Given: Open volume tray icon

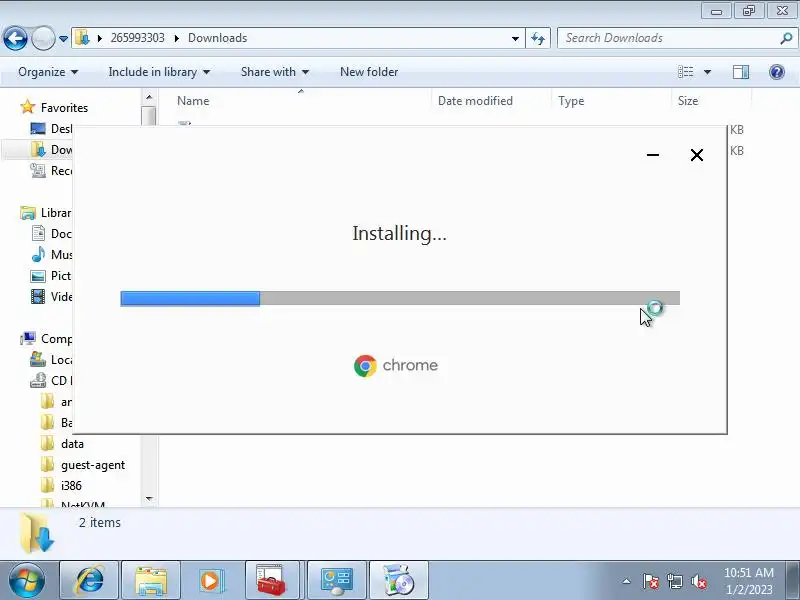Looking at the screenshot, I should tap(698, 581).
